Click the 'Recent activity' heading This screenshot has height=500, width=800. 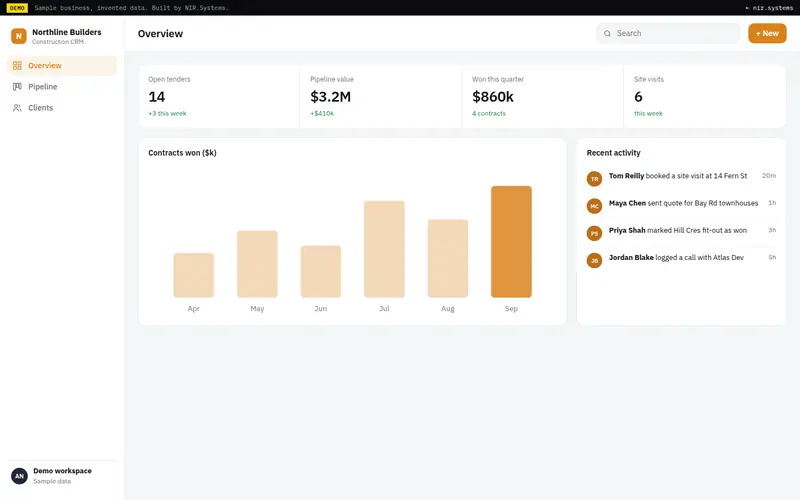613,153
